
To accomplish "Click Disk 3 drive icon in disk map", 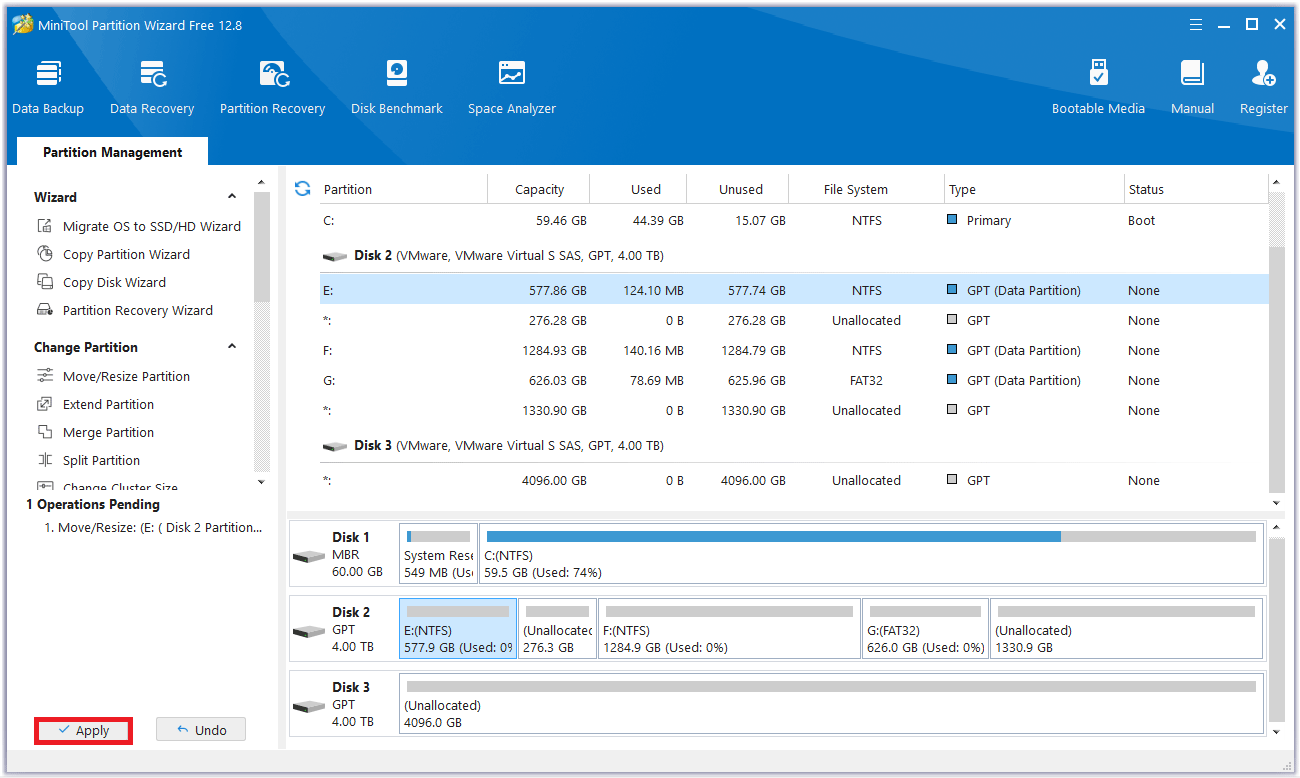I will pyautogui.click(x=308, y=706).
